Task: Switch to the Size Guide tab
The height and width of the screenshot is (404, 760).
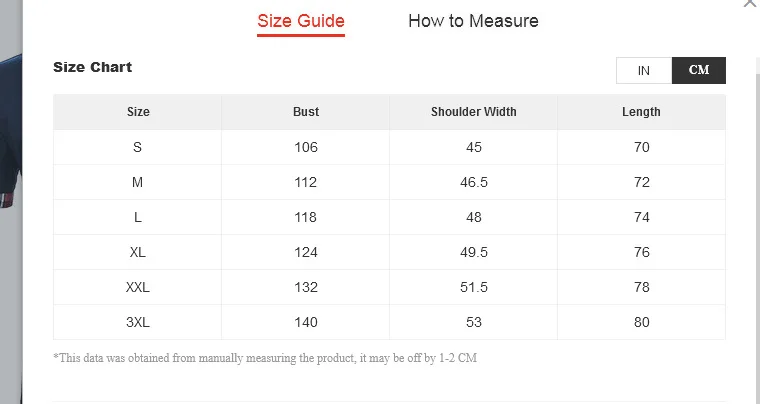Action: point(301,21)
